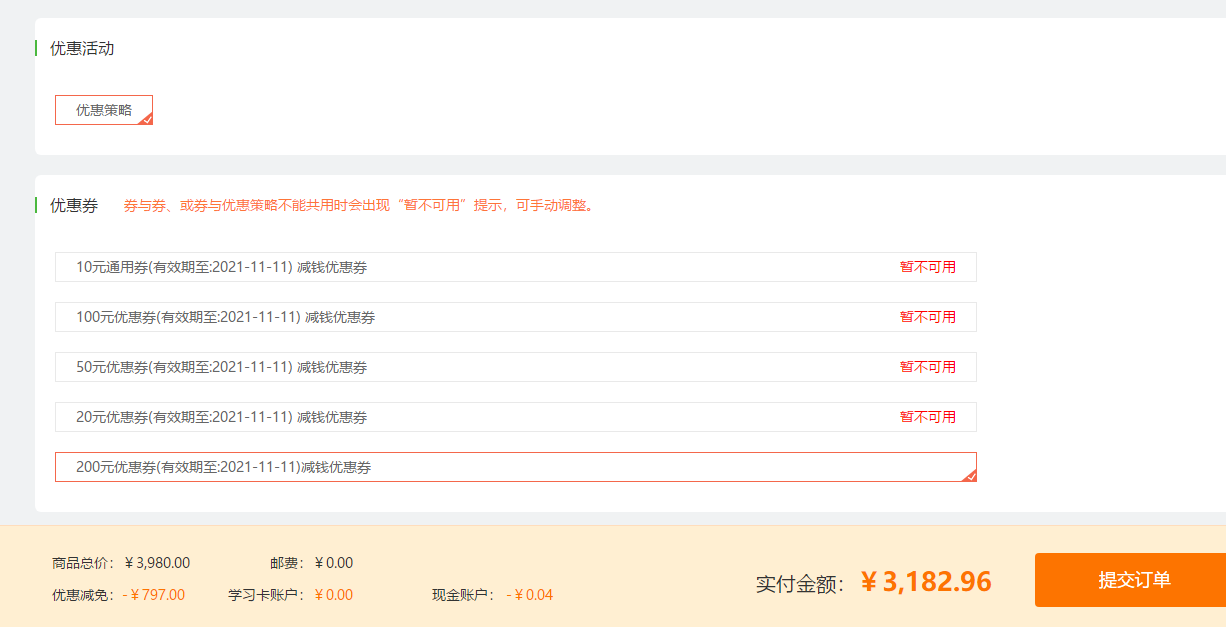Screen dimensions: 1226x627
Task: Click the checkmark corner on 200元优惠券
Action: pos(969,476)
